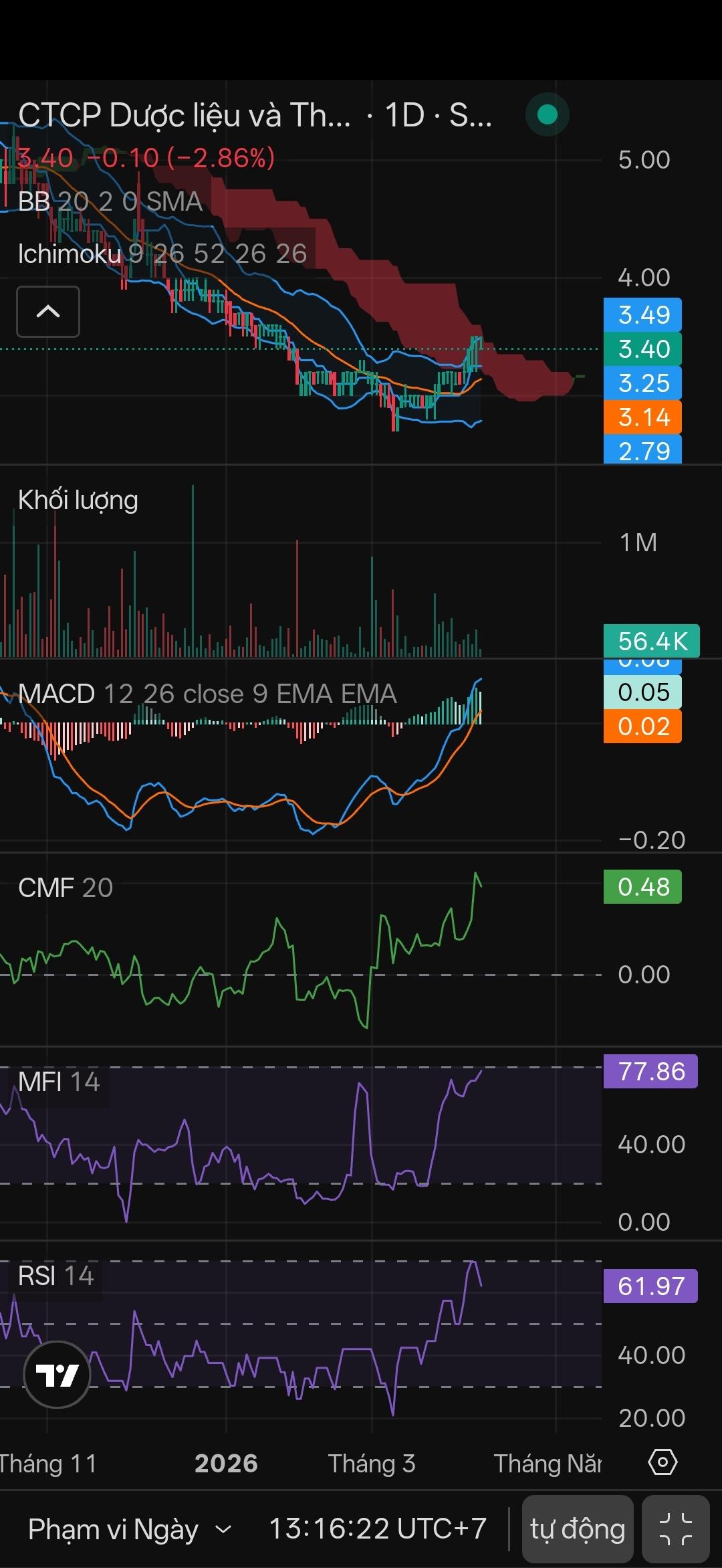Click the Tháng 3 time axis marker
This screenshot has height=1568, width=722.
[372, 1464]
